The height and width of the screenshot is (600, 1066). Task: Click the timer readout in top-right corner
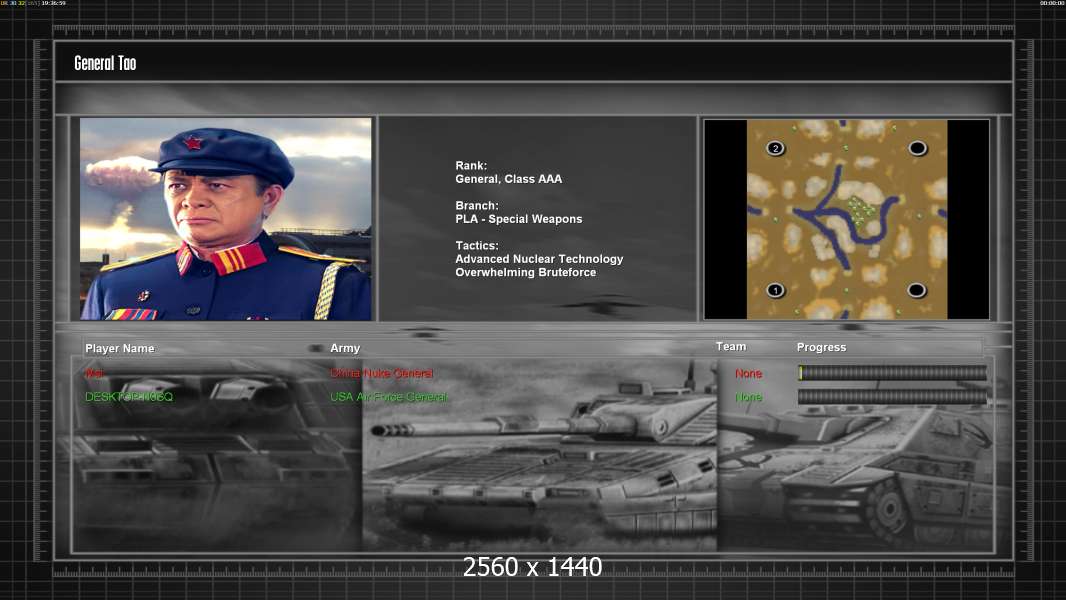tap(1052, 4)
